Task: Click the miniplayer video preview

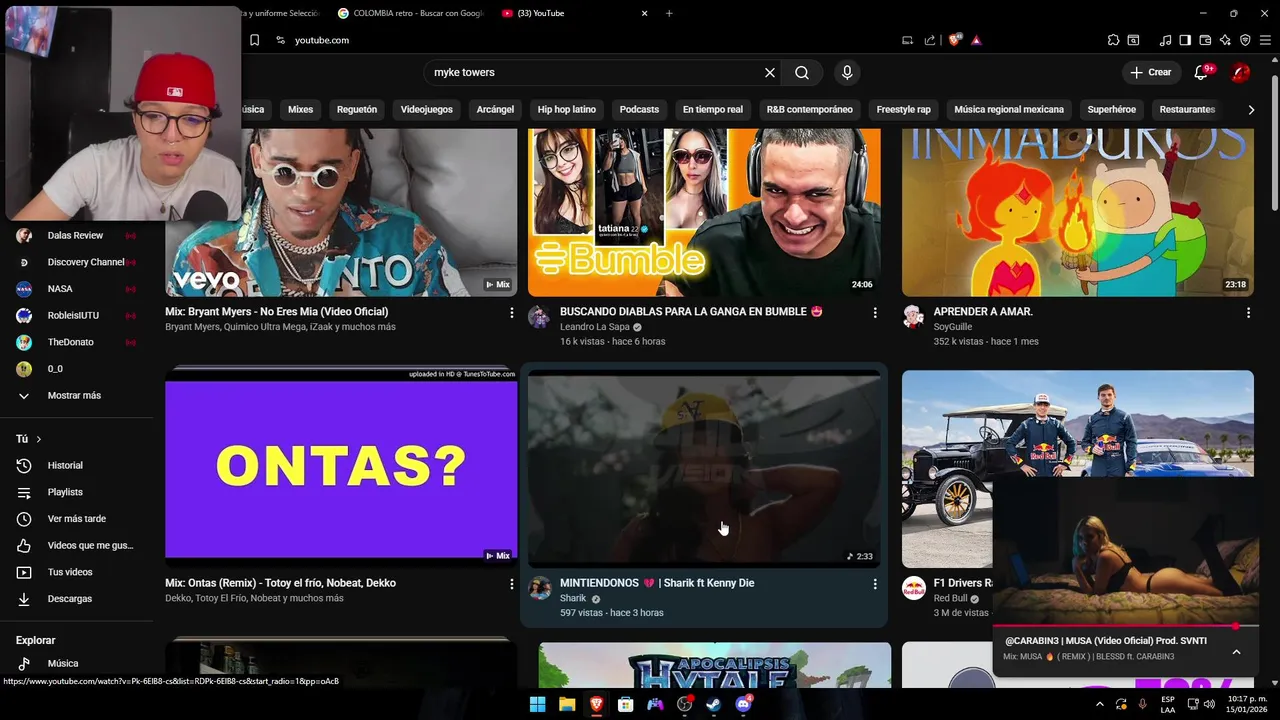Action: [1125, 551]
